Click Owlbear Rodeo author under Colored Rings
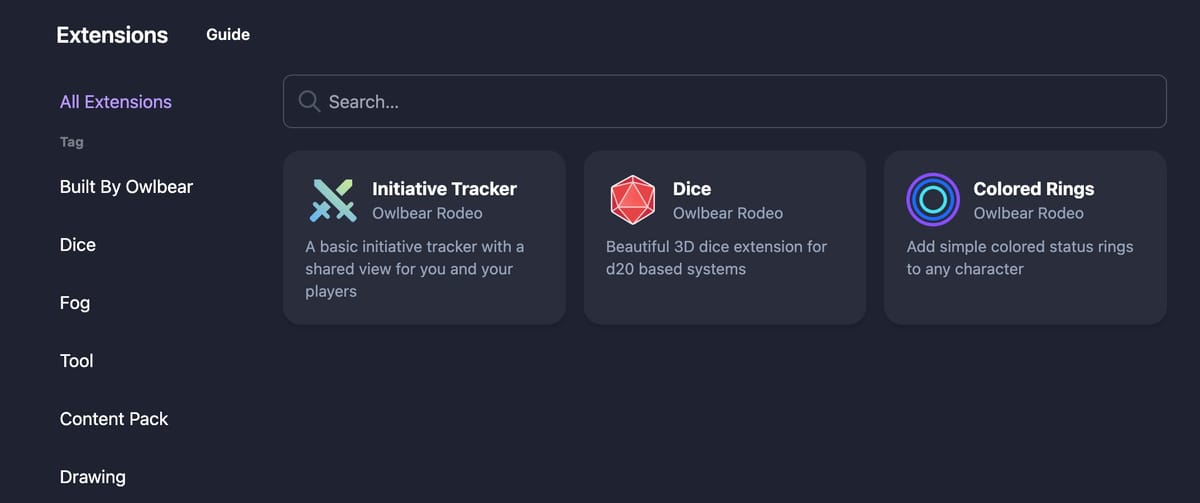 coord(1028,213)
